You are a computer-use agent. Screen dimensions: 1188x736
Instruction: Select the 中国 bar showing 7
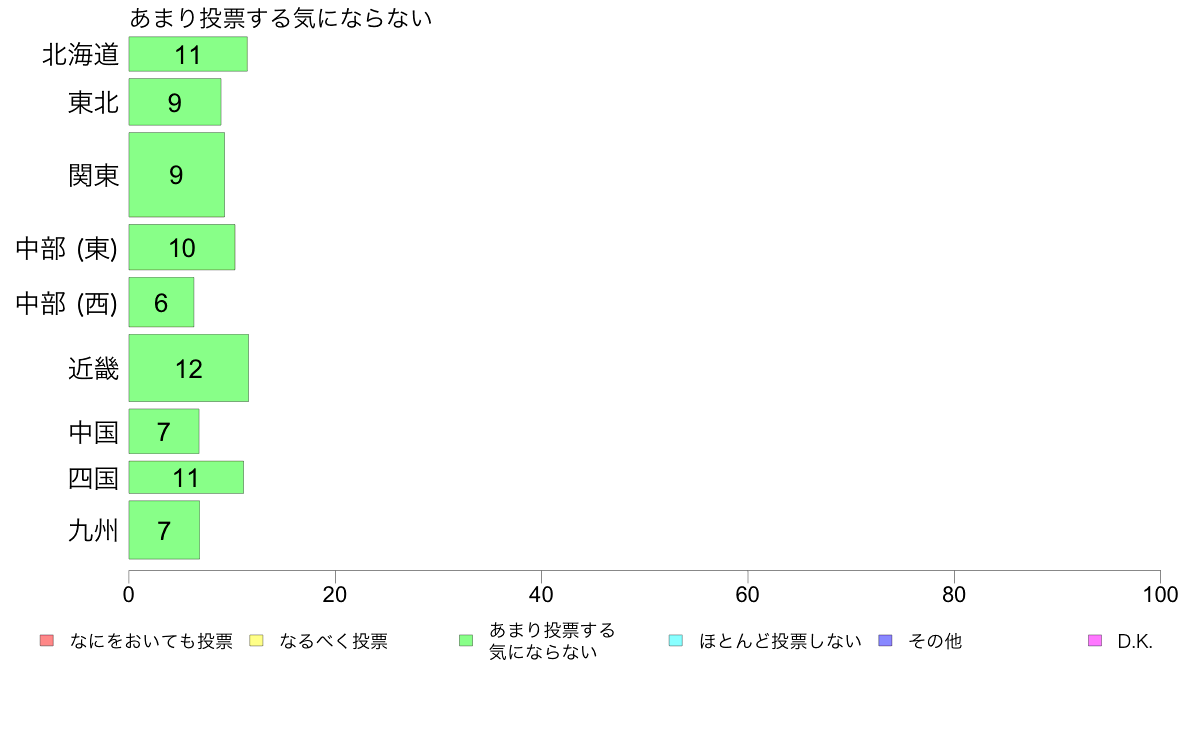pyautogui.click(x=164, y=431)
